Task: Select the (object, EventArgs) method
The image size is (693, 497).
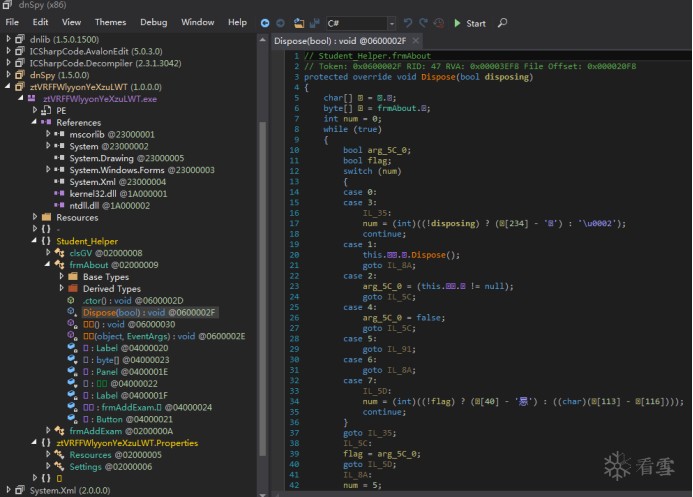Action: point(164,336)
